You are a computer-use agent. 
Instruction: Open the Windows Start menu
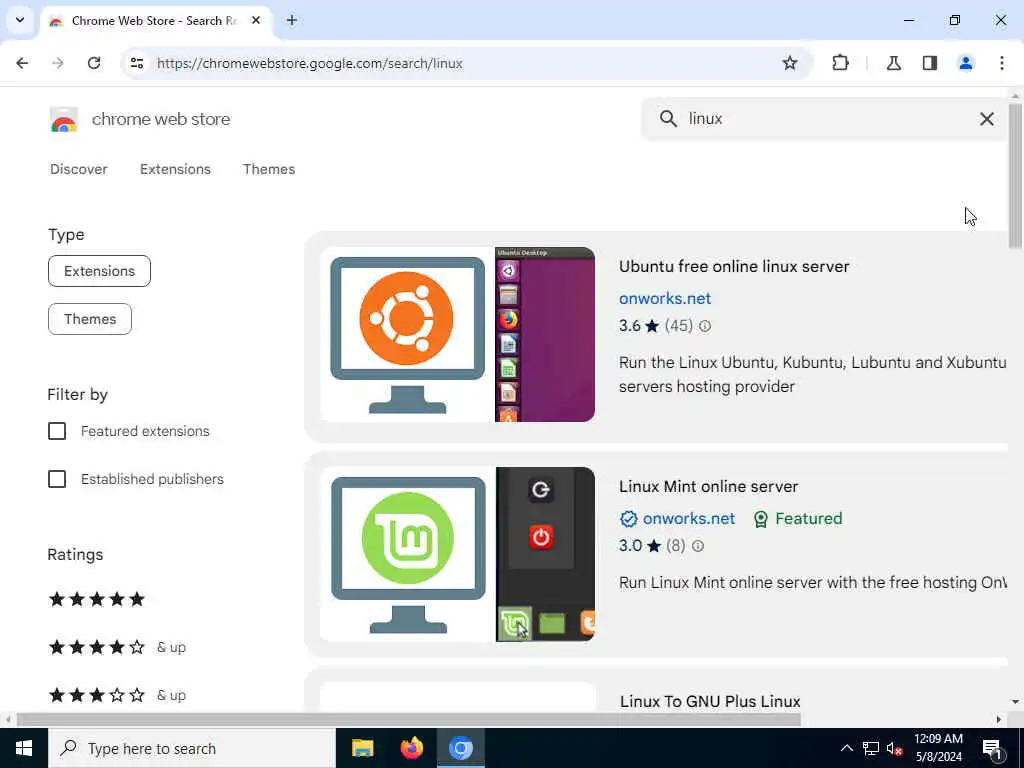[x=24, y=748]
